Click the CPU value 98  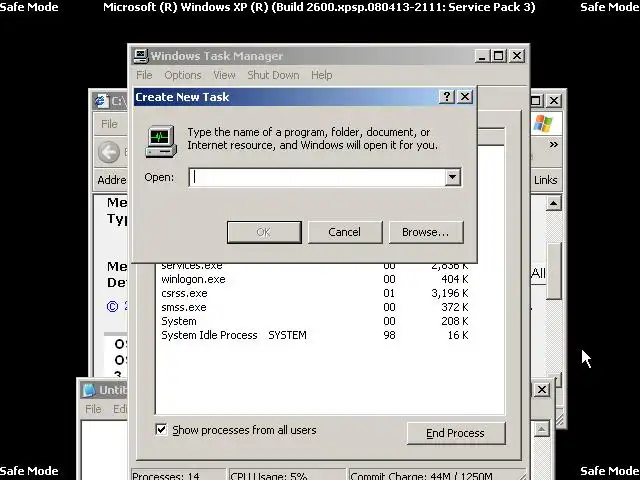coord(389,335)
